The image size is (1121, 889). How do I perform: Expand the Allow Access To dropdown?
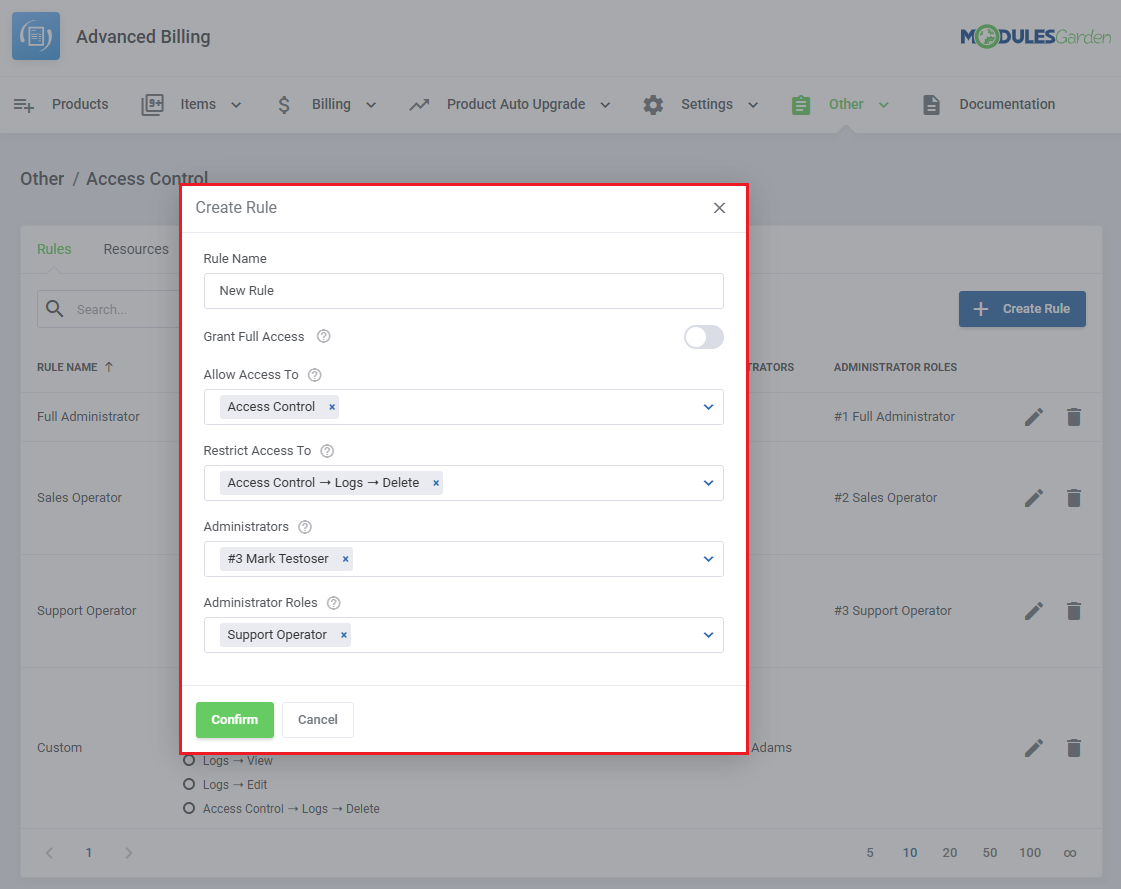coord(708,407)
